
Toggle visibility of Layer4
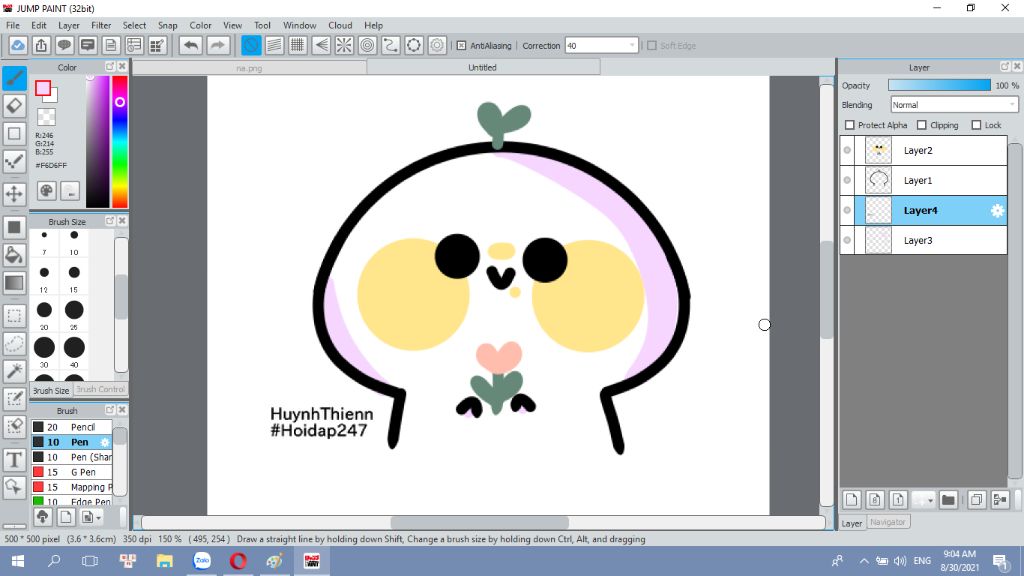click(847, 210)
